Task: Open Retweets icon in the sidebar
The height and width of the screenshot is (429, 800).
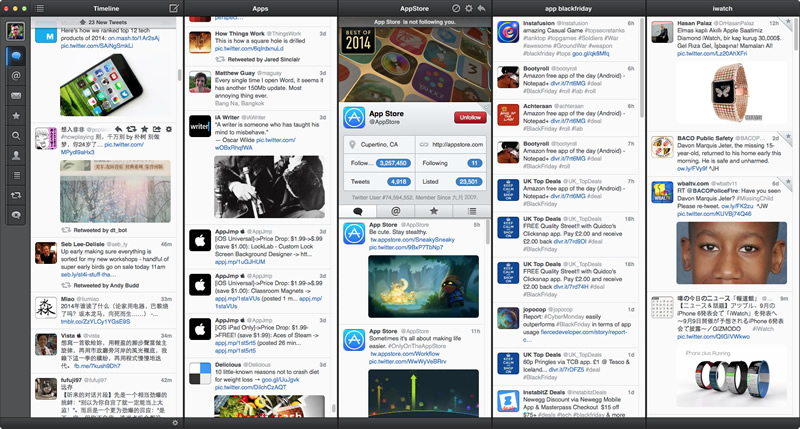Action: pos(16,195)
